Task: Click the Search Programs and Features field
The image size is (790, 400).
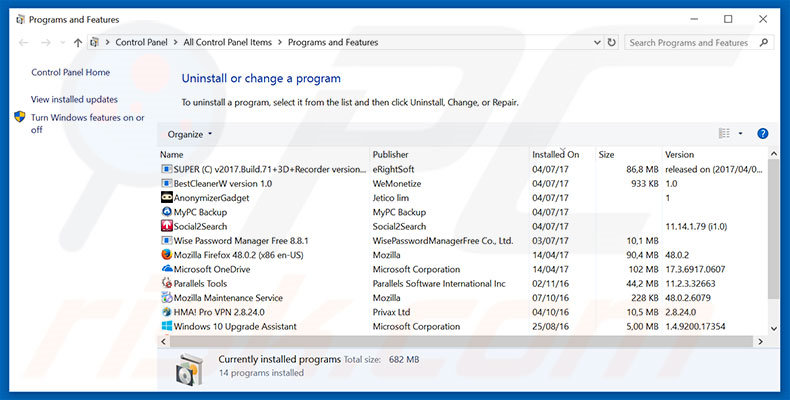Action: coord(688,43)
